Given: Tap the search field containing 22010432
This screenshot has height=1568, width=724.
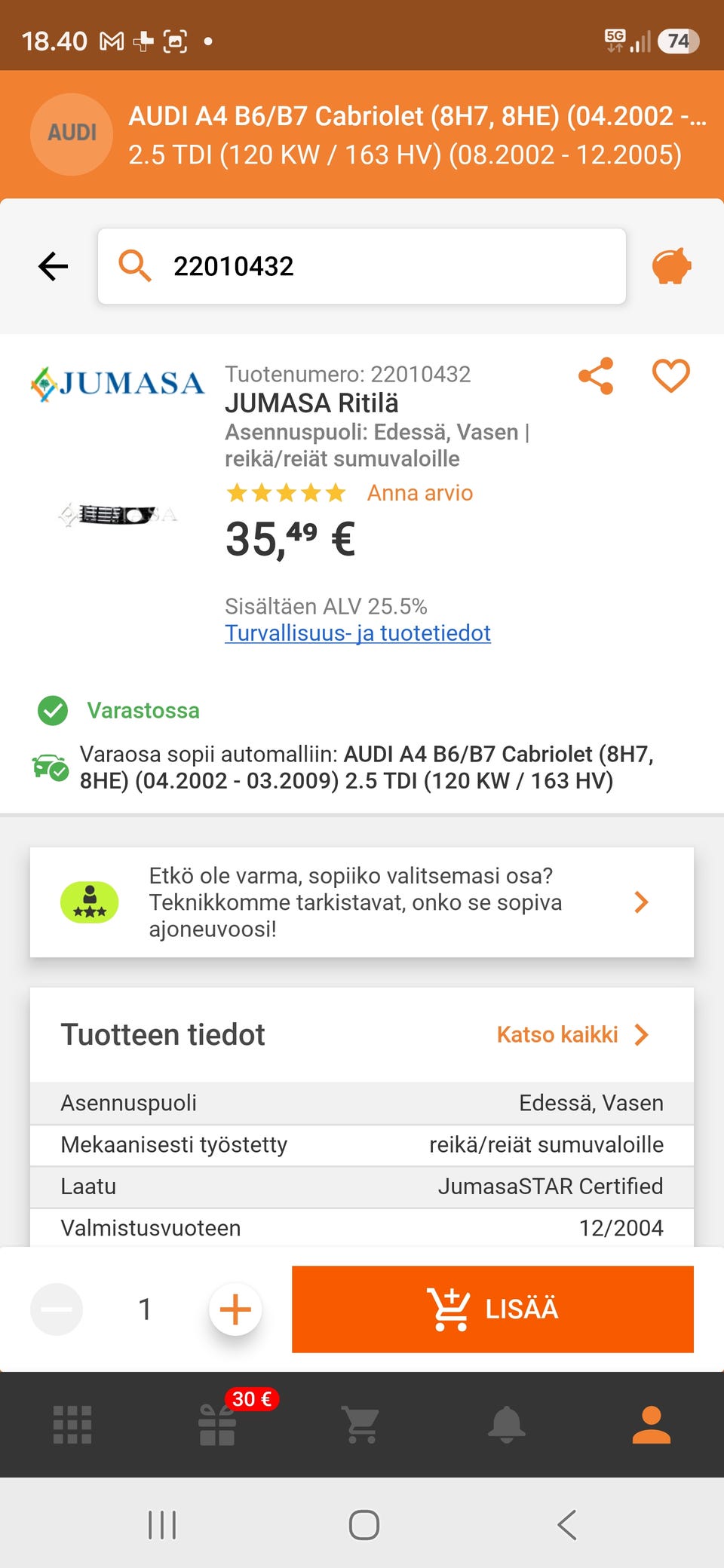Looking at the screenshot, I should 362,266.
